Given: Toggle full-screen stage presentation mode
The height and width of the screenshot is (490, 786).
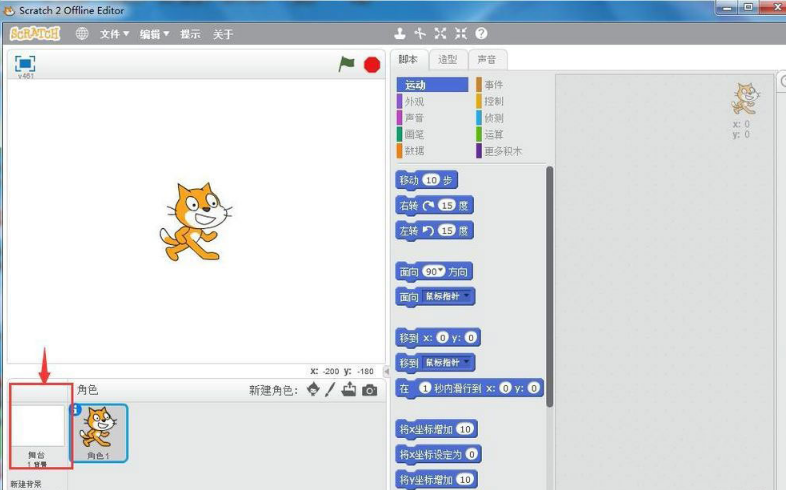Looking at the screenshot, I should tap(25, 64).
